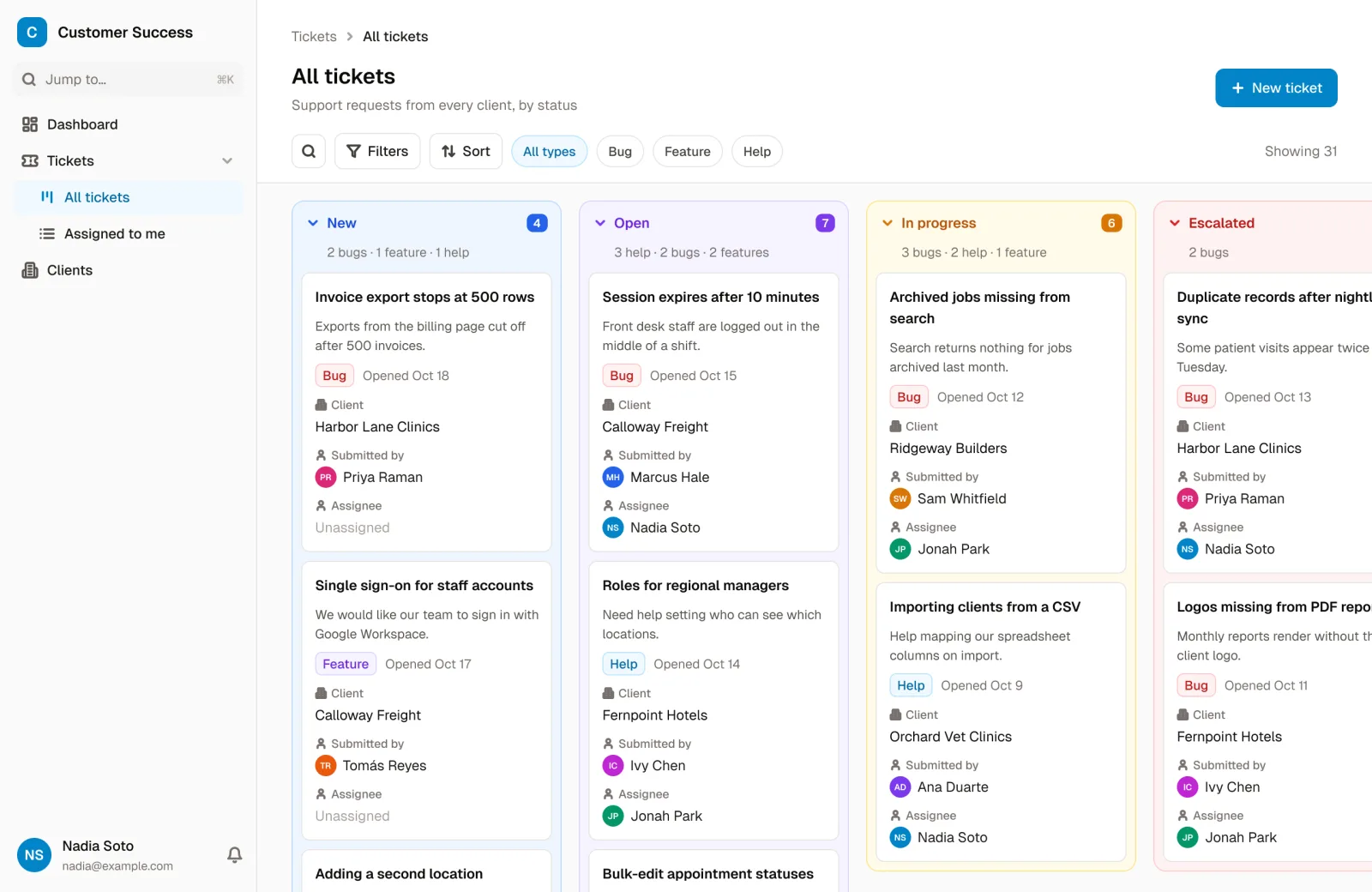Click Marcus Hale's MH avatar

click(613, 477)
